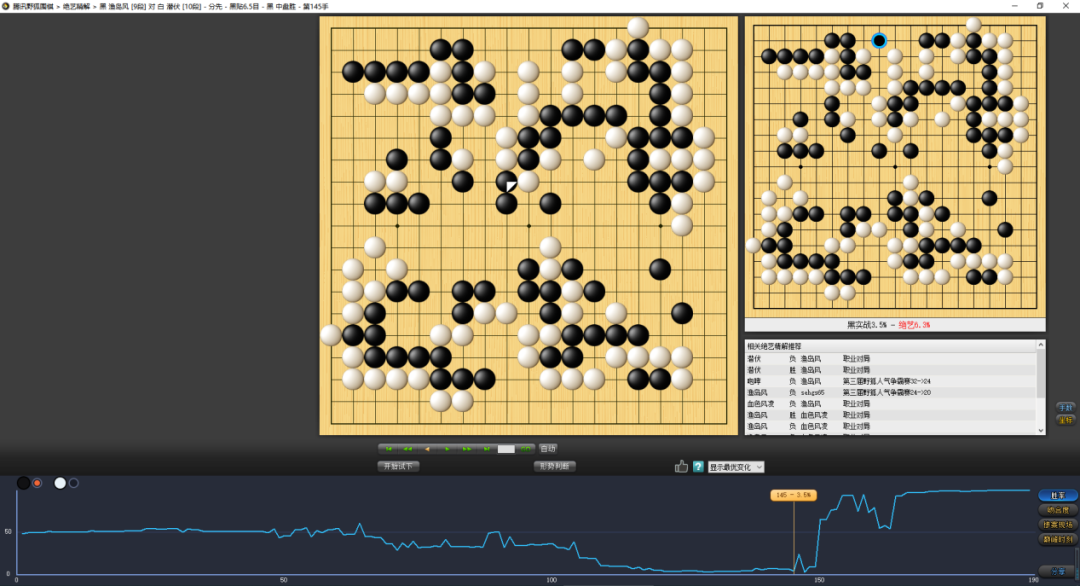Click the thumbs-up like icon
The height and width of the screenshot is (586, 1080).
pyautogui.click(x=682, y=466)
